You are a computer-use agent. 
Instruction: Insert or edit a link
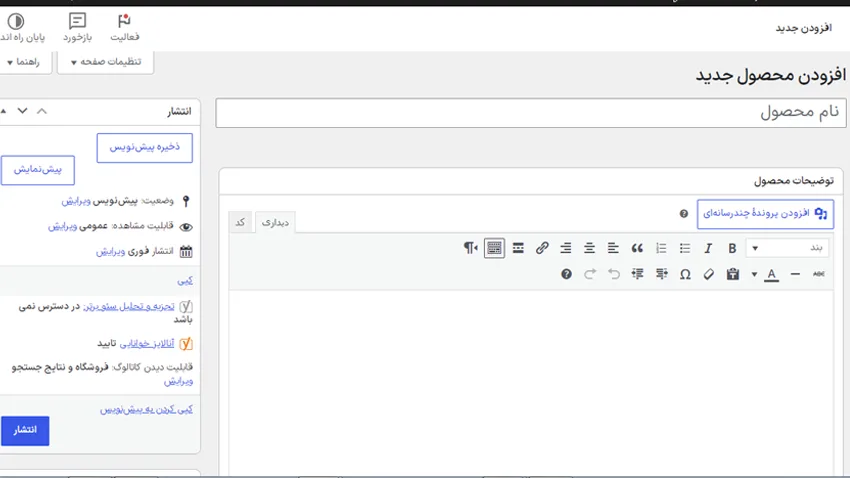coord(542,248)
